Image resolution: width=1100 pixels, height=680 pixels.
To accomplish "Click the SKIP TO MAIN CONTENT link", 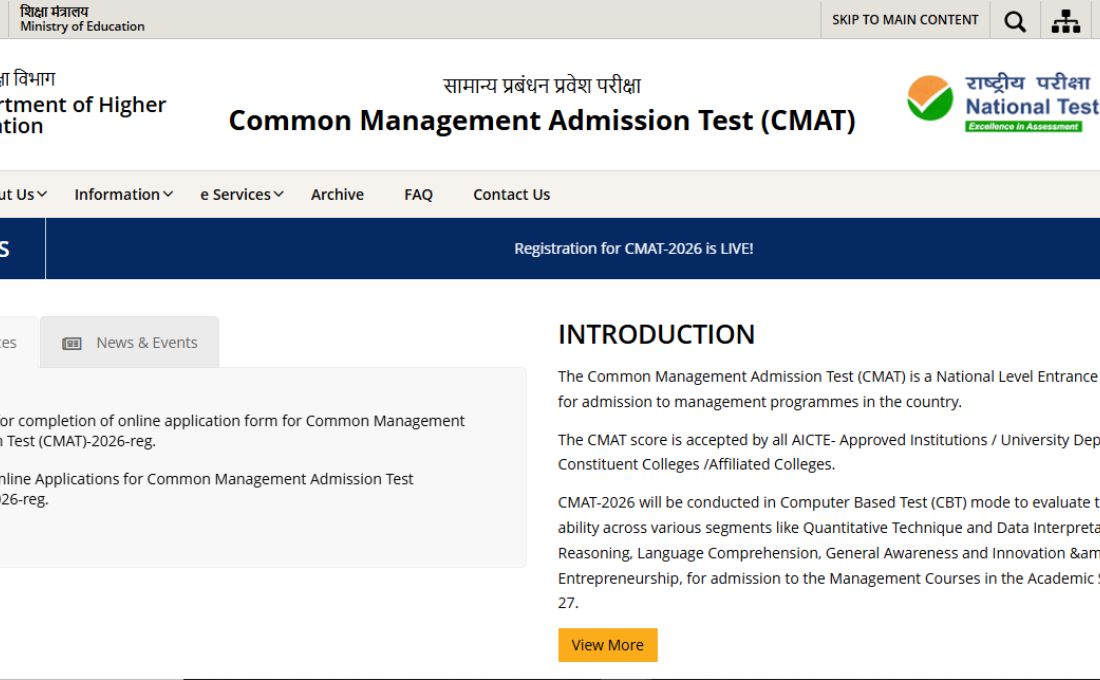I will pos(903,19).
